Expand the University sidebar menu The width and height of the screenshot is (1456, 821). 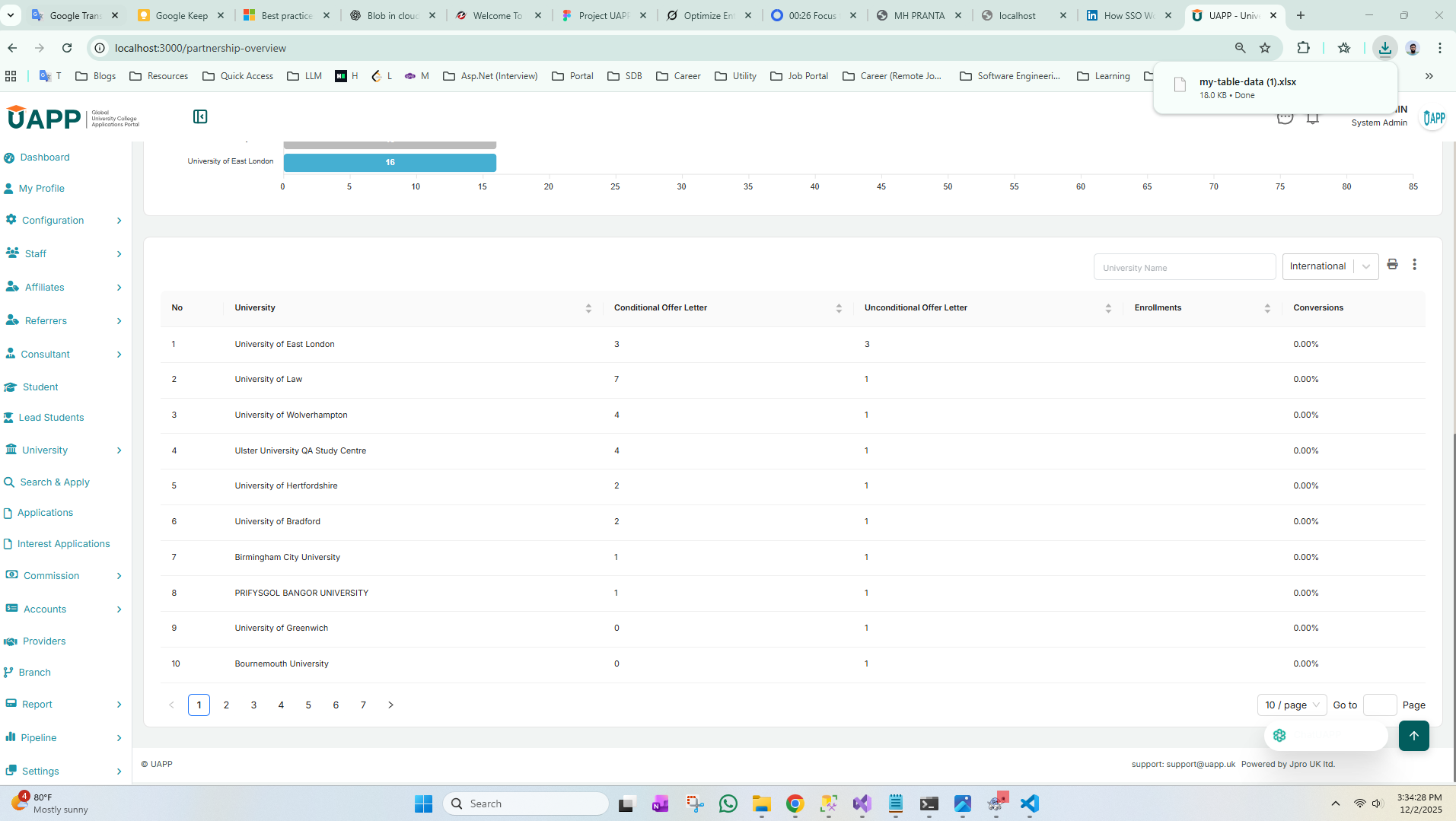tap(65, 450)
